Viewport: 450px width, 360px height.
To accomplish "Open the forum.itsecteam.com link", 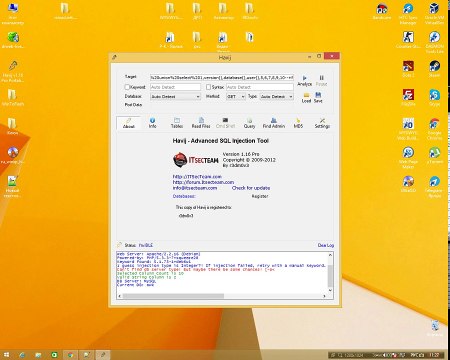I will [203, 182].
